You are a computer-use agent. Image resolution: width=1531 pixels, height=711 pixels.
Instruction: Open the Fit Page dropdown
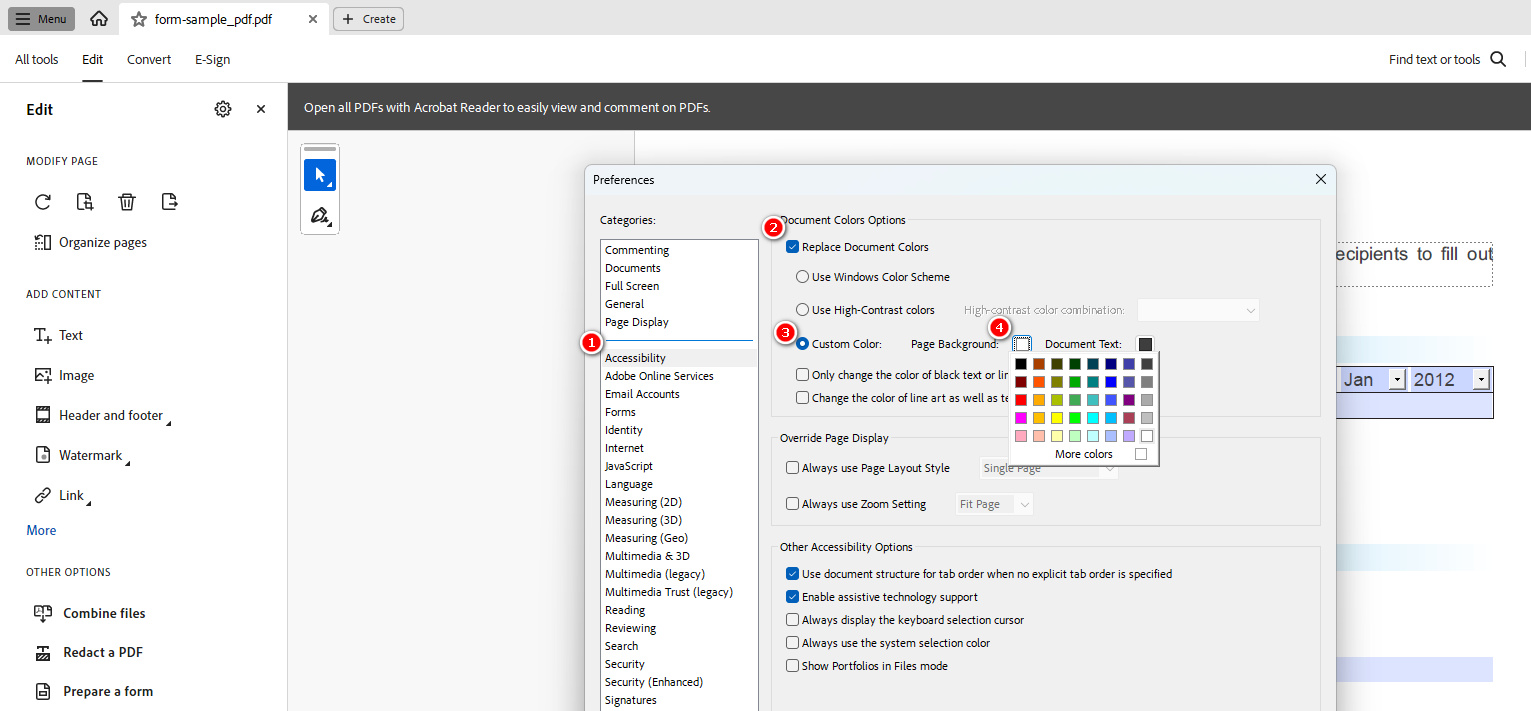(994, 504)
